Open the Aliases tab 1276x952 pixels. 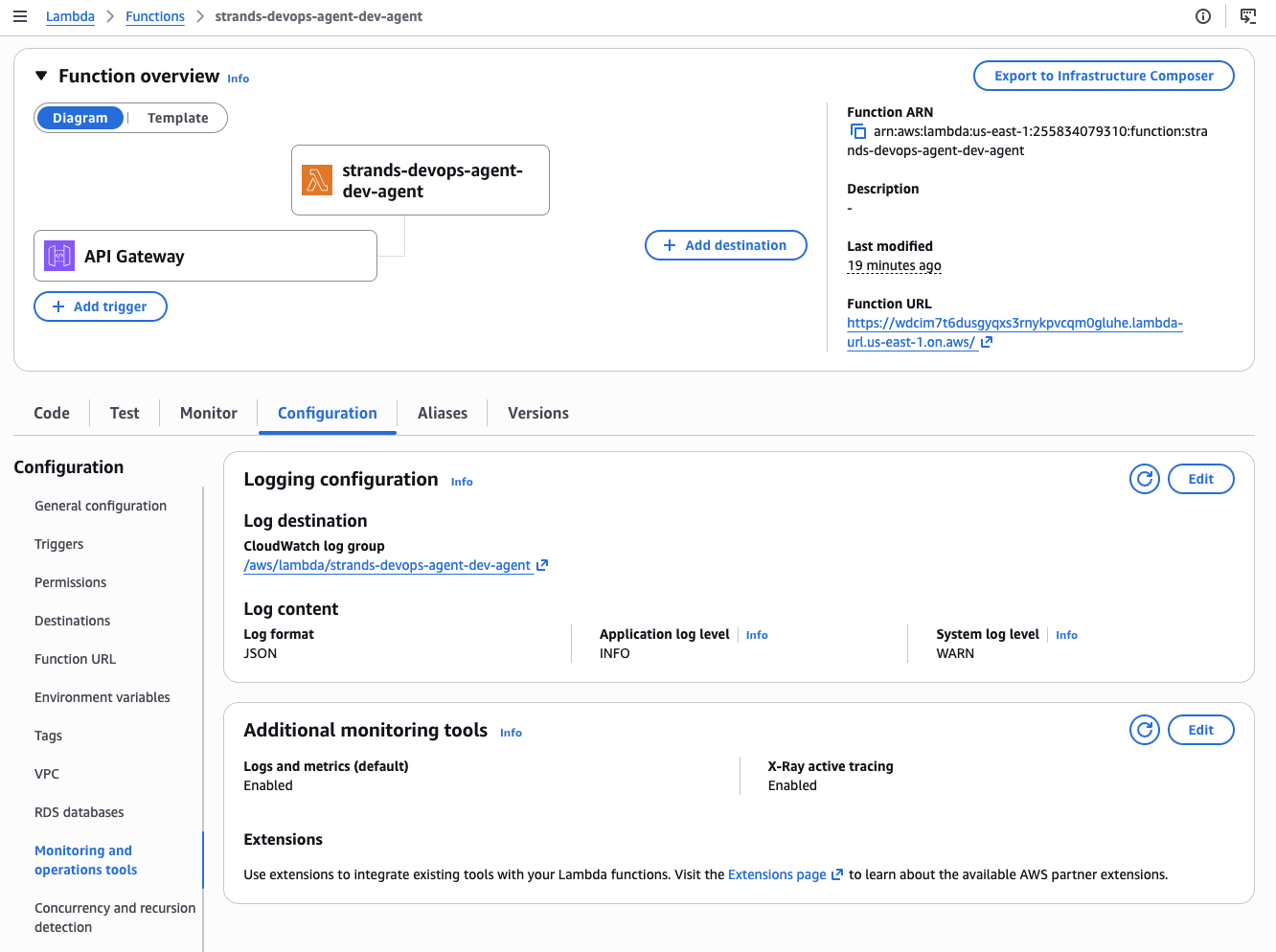pos(443,413)
